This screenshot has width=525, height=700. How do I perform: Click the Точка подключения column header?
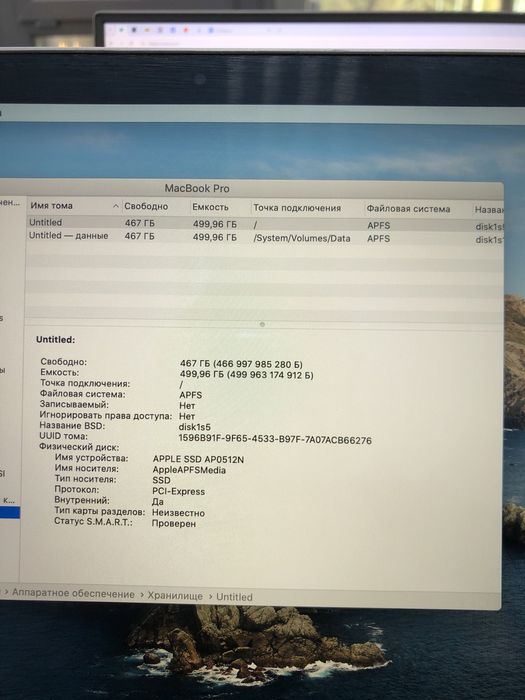coord(297,208)
